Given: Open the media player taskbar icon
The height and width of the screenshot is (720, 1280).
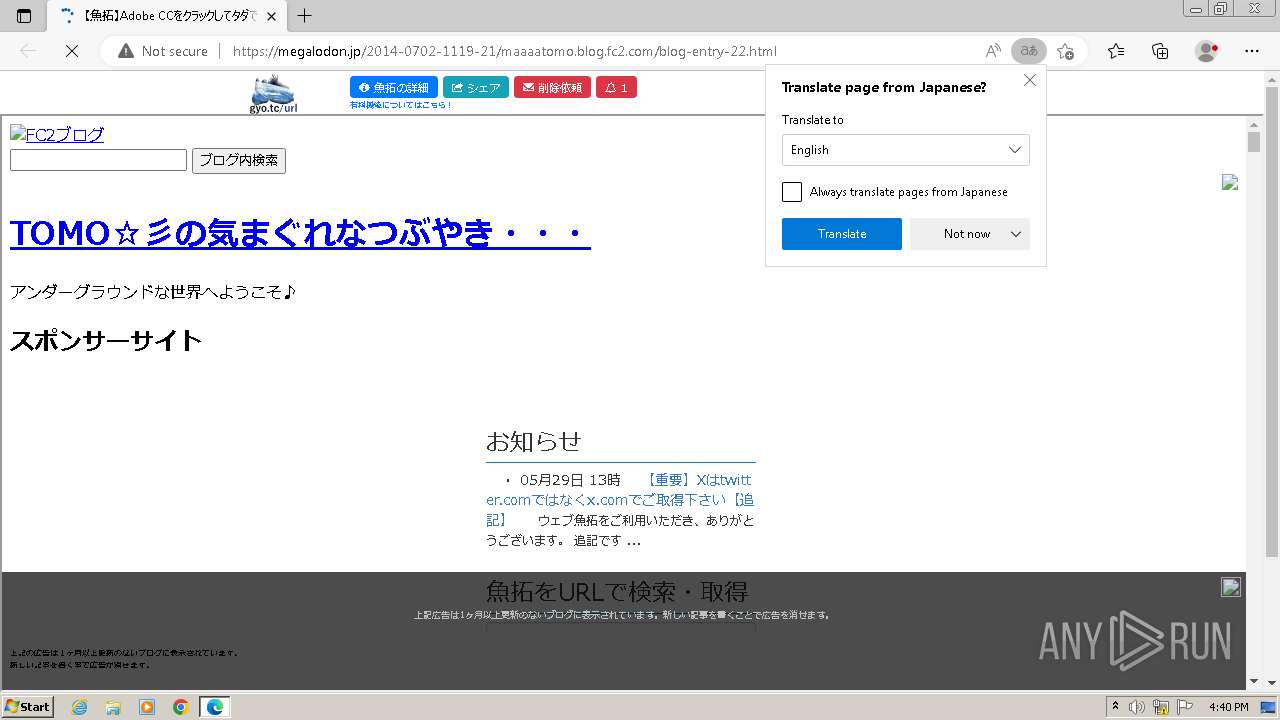Looking at the screenshot, I should click(x=147, y=707).
